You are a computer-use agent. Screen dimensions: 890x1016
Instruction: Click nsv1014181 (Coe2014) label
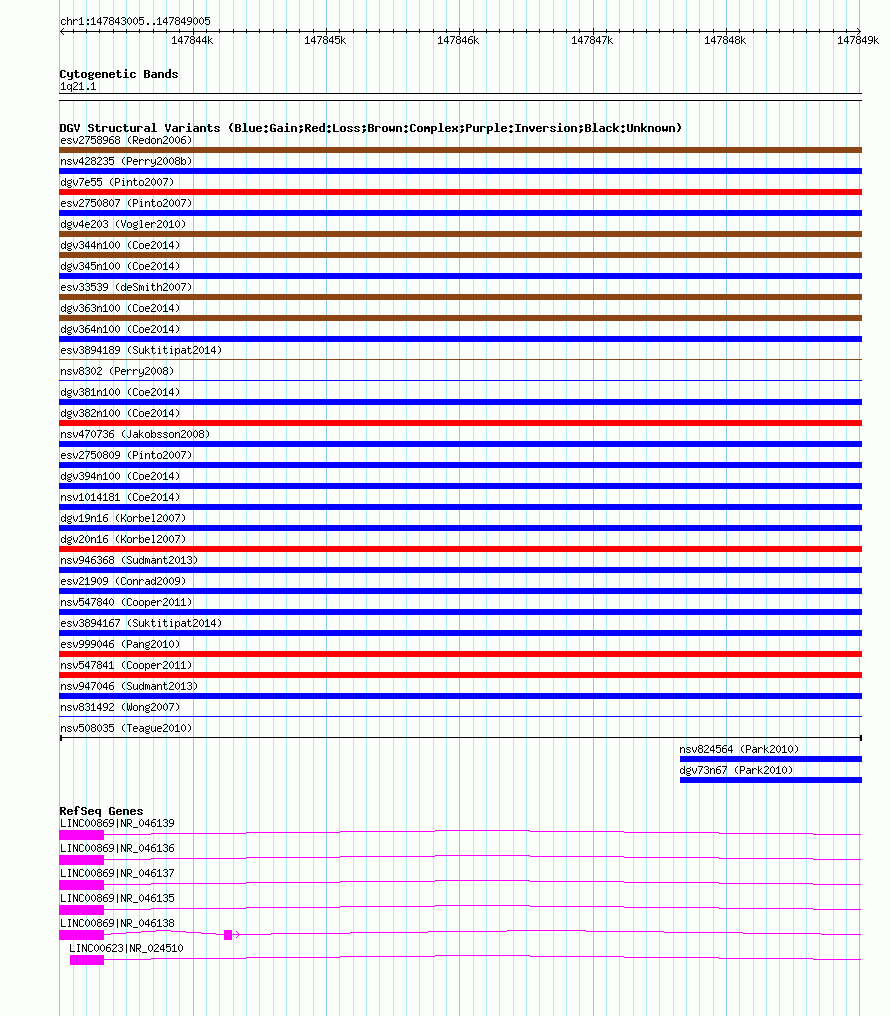click(x=120, y=497)
